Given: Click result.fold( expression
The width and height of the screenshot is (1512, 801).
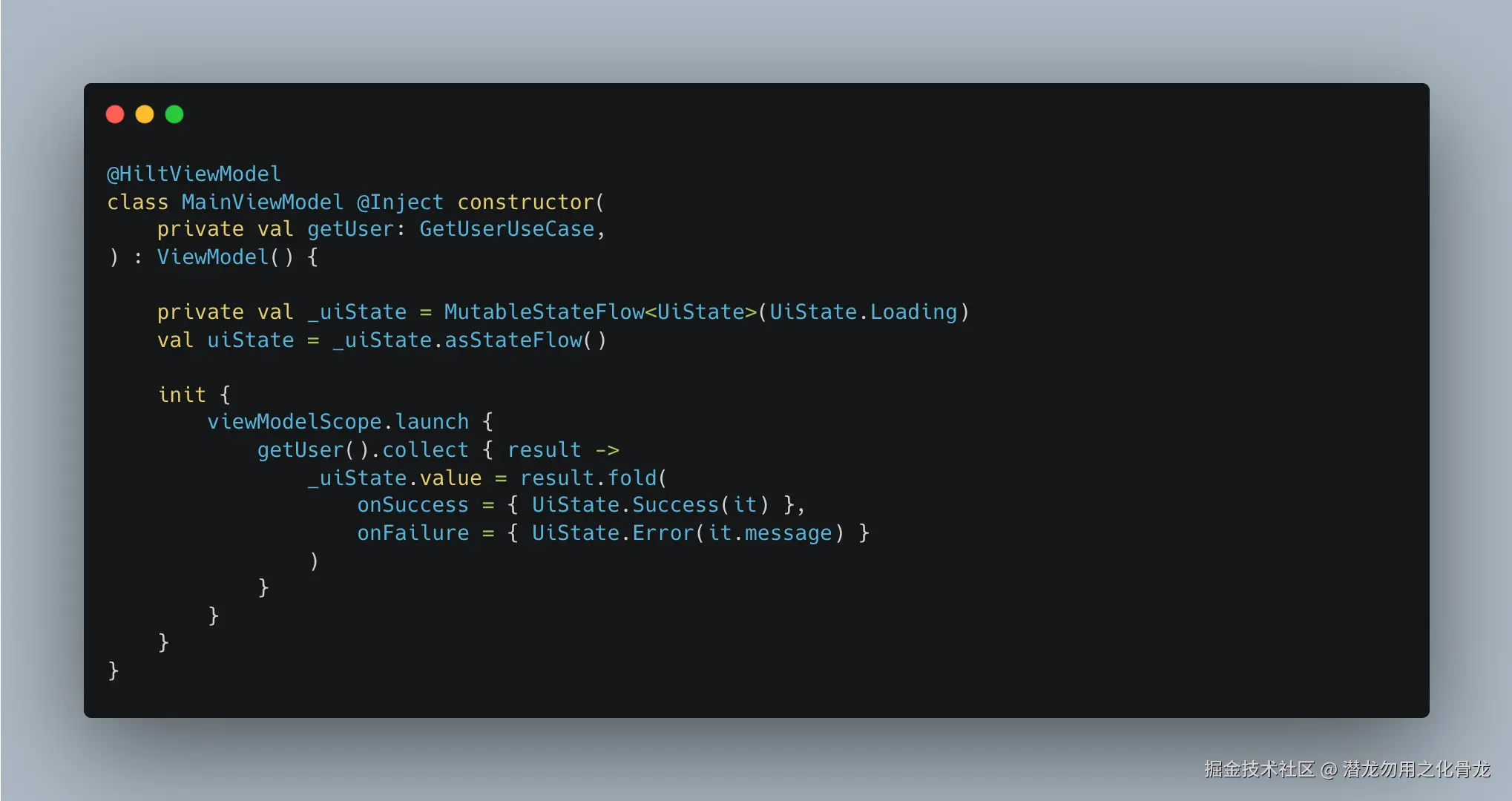Looking at the screenshot, I should 594,478.
